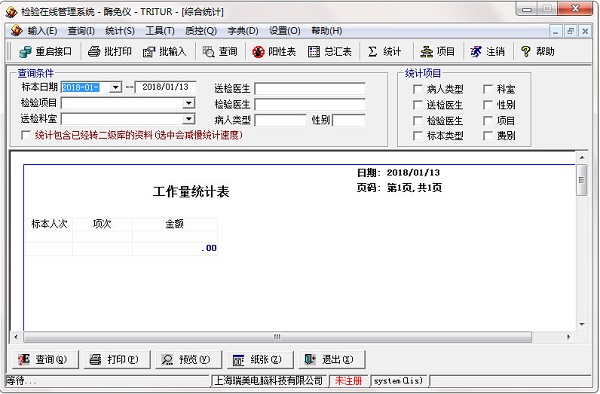Click the title bar application icon

click(11, 12)
